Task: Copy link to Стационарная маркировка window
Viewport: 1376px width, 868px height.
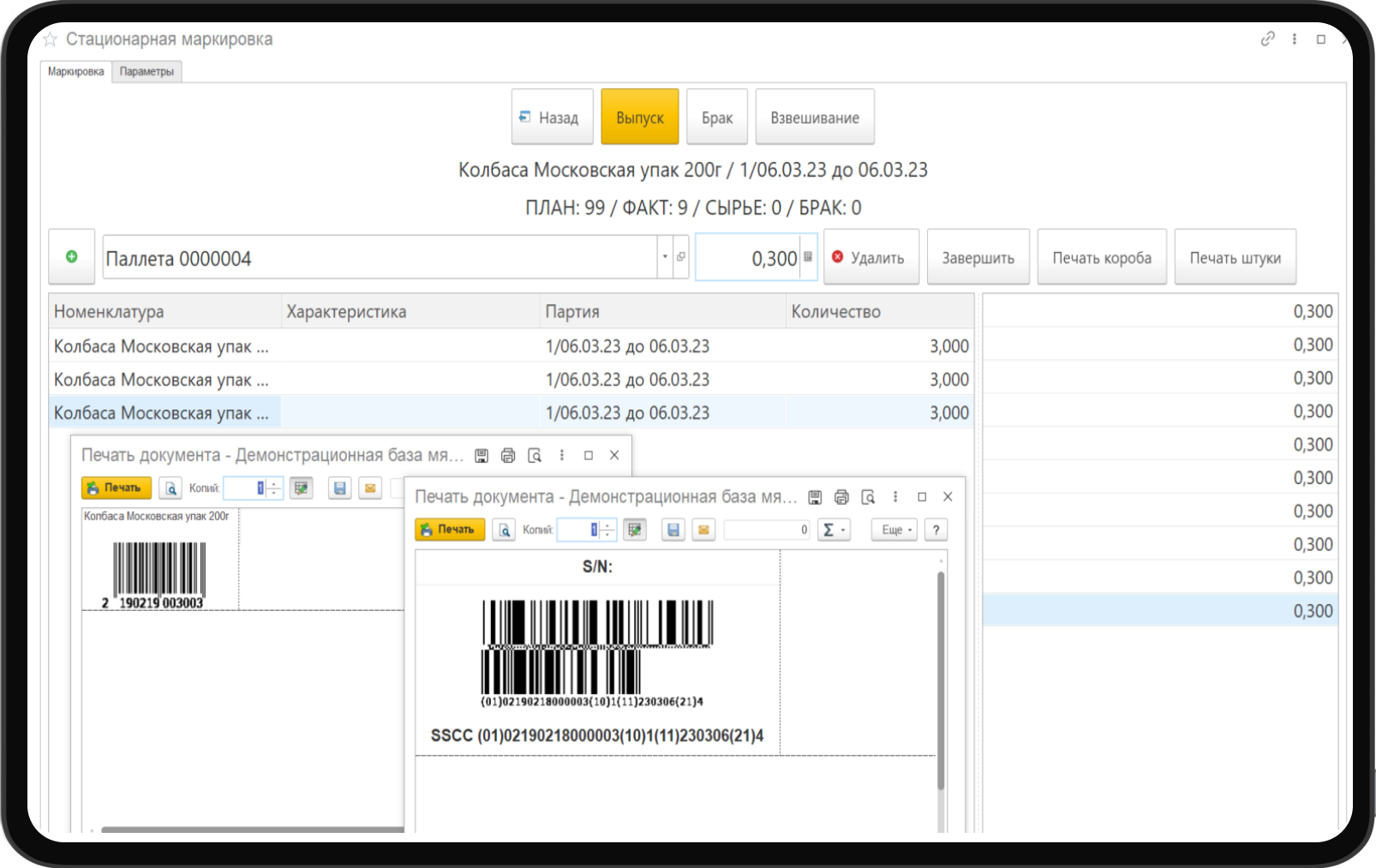Action: [1267, 39]
